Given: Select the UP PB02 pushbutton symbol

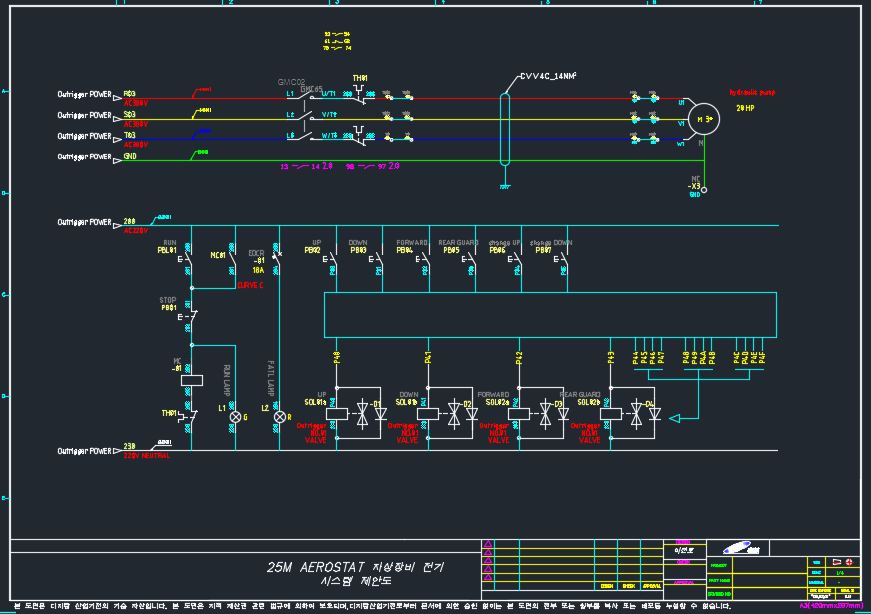Looking at the screenshot, I should (x=331, y=259).
